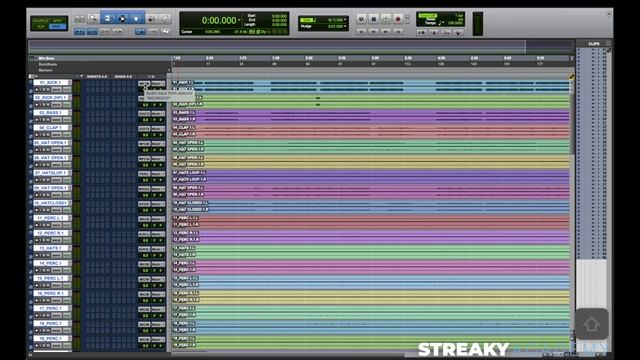Open main counter format dropdown arrow
The image size is (640, 360).
click(x=239, y=20)
